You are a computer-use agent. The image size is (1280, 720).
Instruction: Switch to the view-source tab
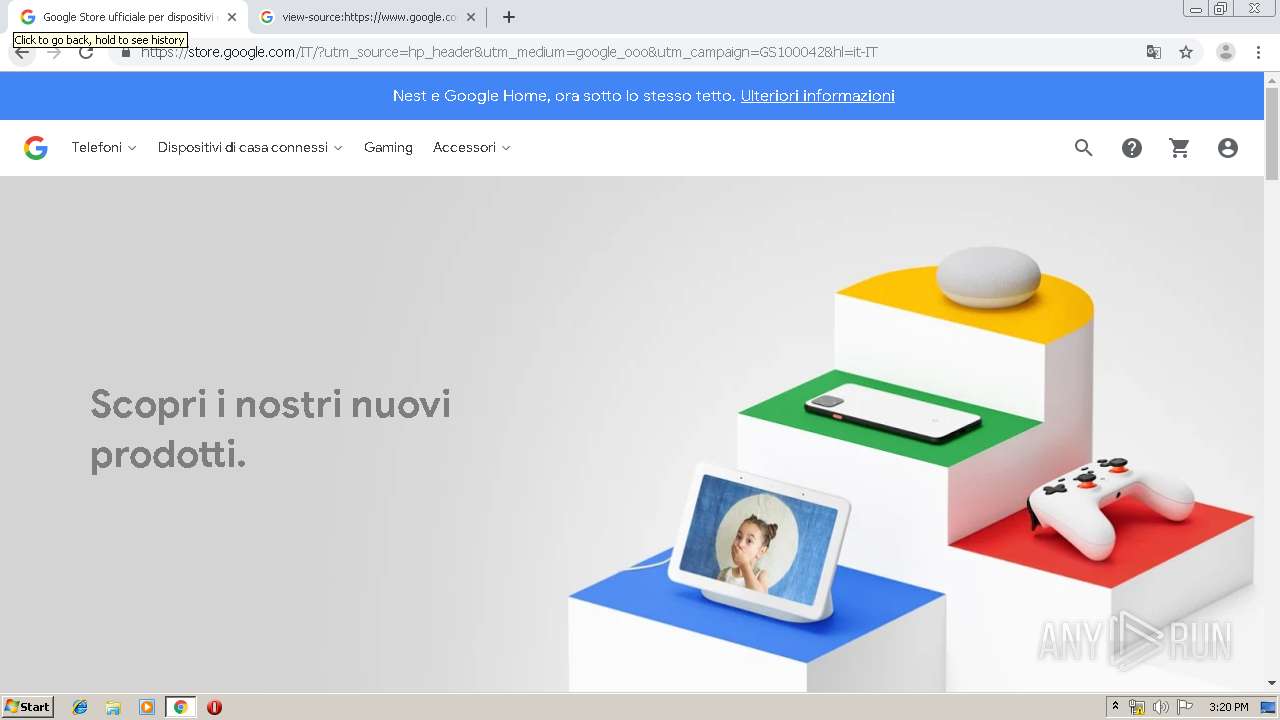pyautogui.click(x=368, y=17)
